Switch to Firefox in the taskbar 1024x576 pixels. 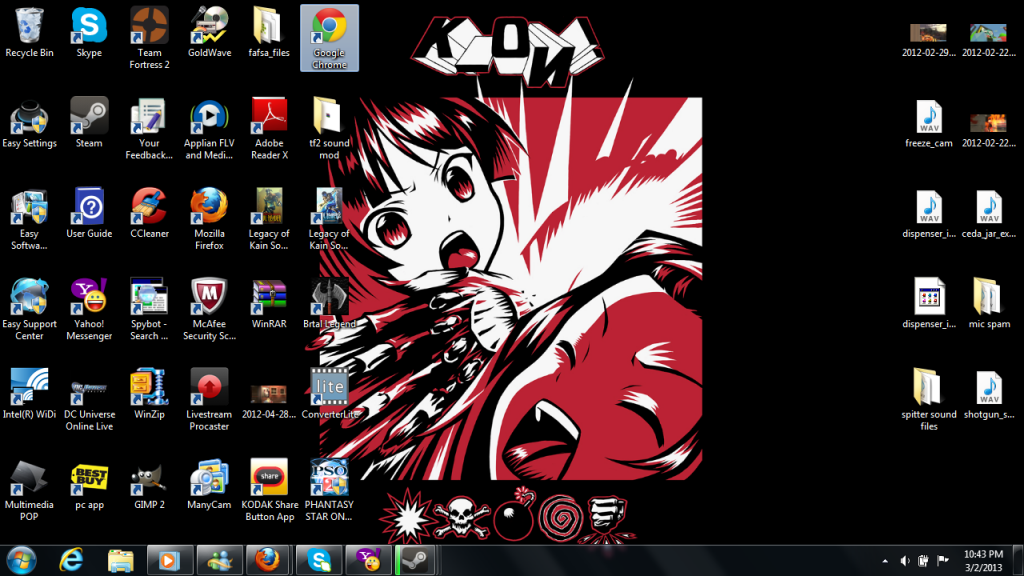(x=268, y=560)
